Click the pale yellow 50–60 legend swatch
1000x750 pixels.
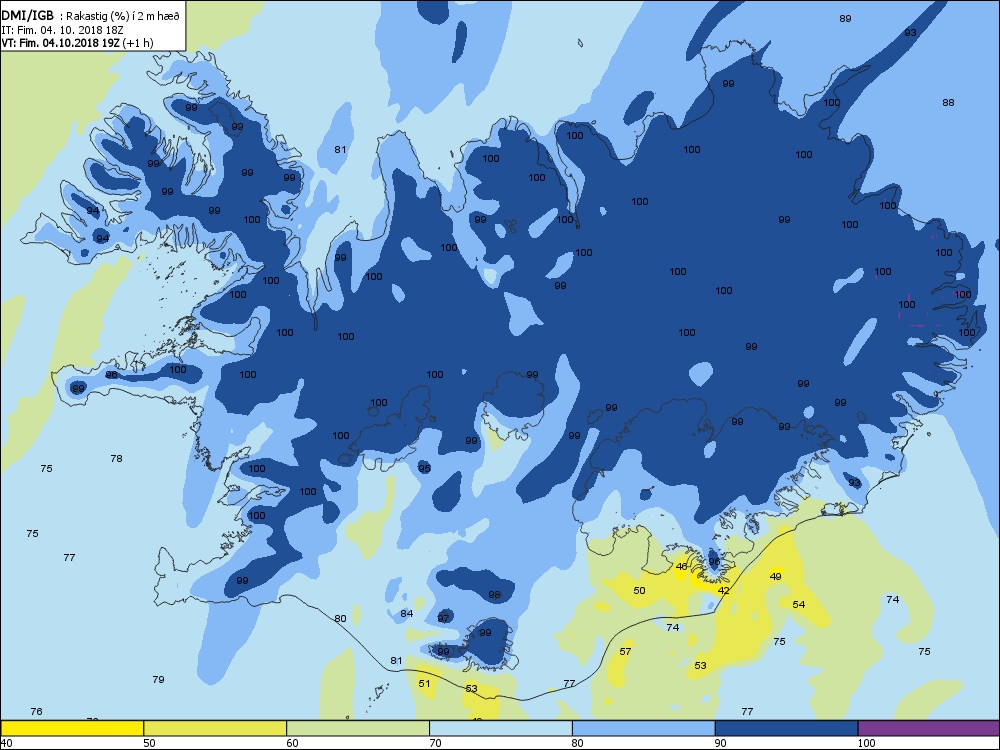coord(215,728)
